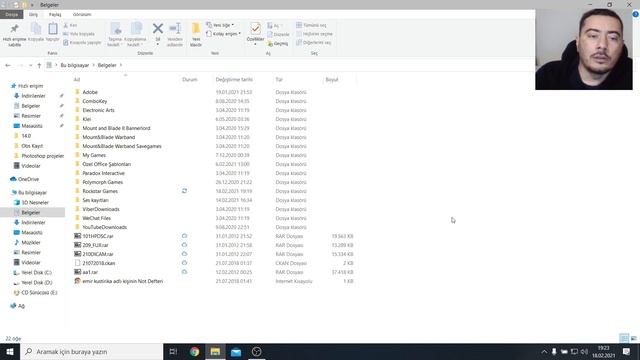
Task: Open the Dosya tab
Action: [x=11, y=14]
